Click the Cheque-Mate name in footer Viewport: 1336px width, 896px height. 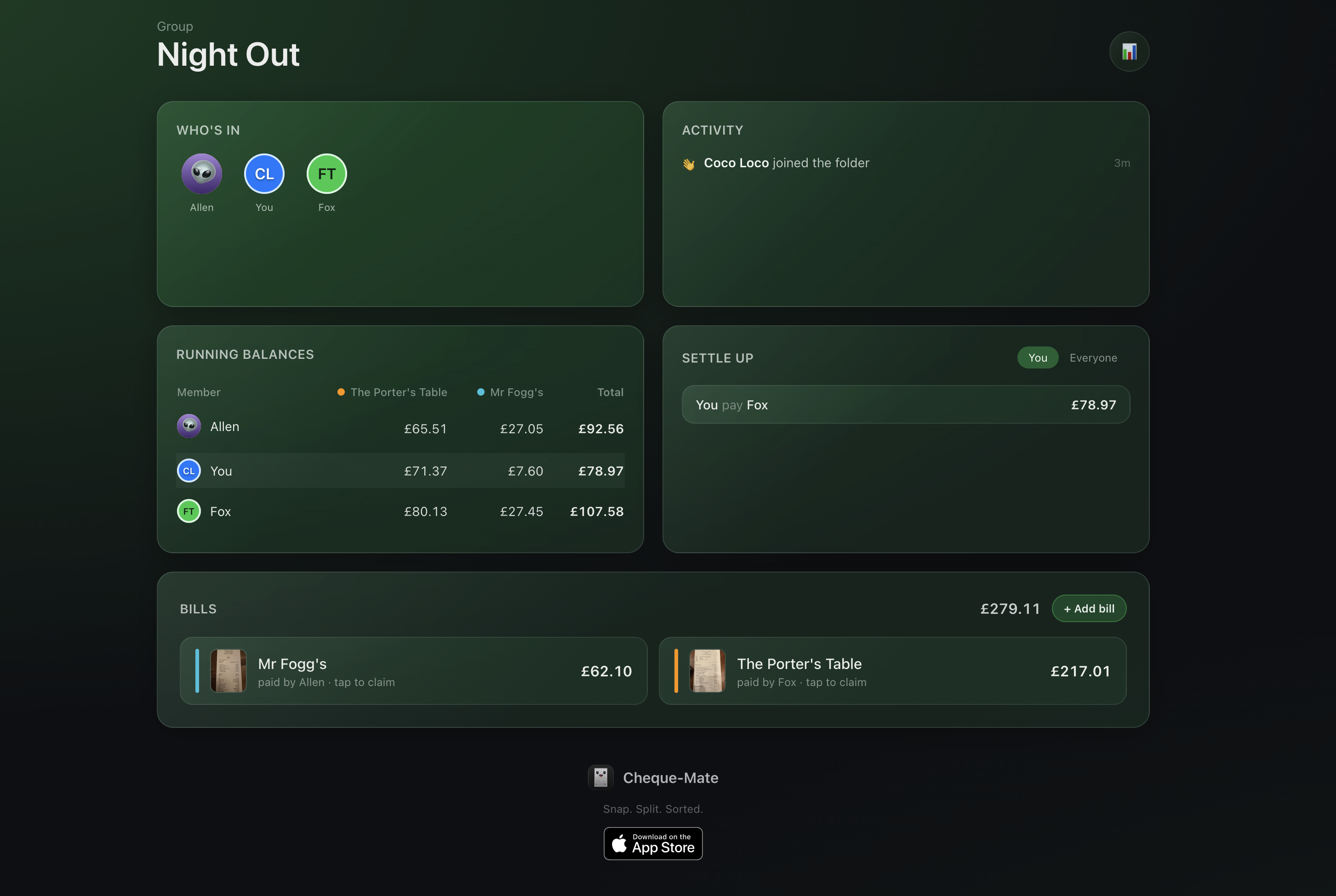(x=671, y=778)
